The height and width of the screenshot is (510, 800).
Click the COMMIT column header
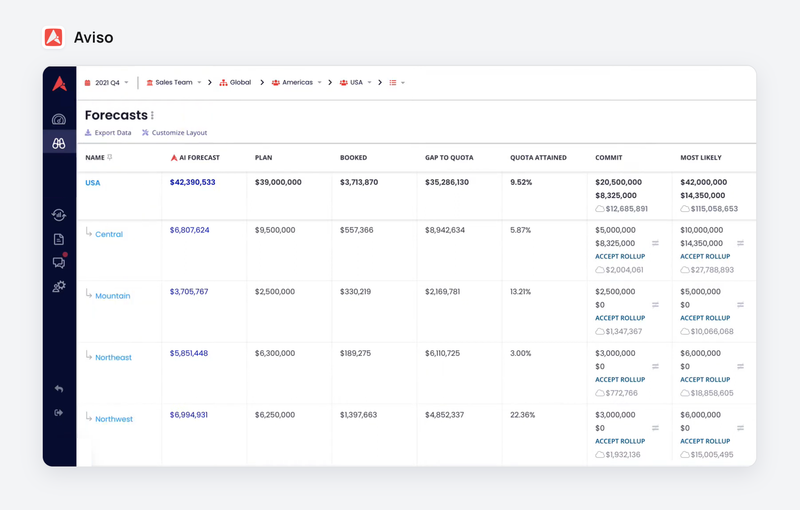coord(609,158)
